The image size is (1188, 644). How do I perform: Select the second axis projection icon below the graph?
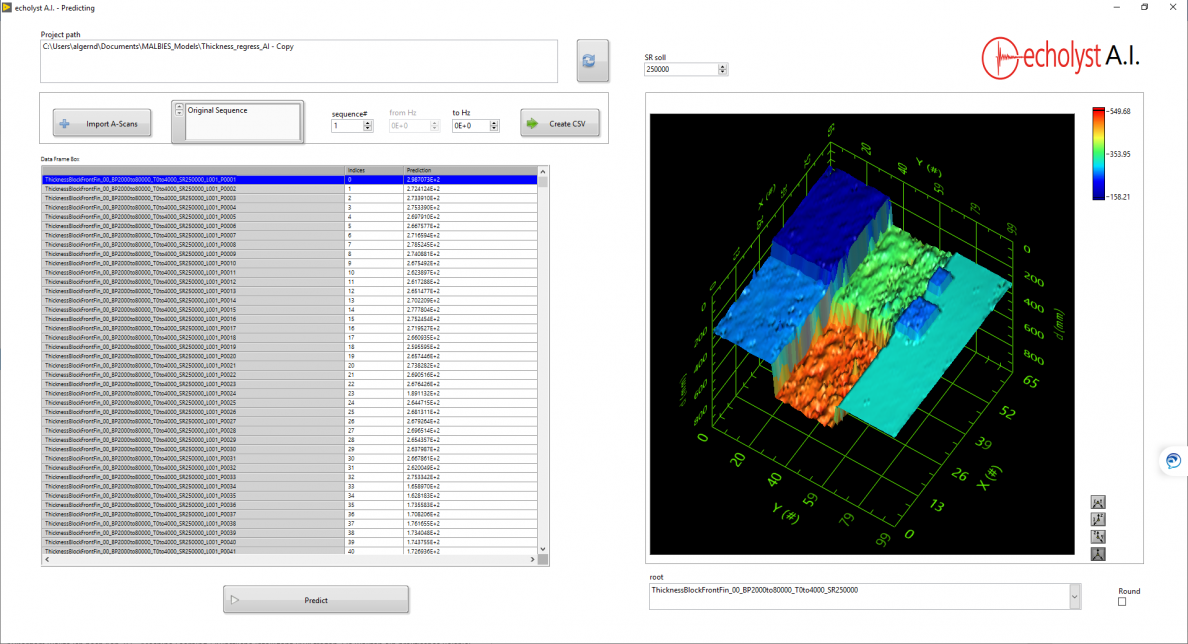[1096, 519]
